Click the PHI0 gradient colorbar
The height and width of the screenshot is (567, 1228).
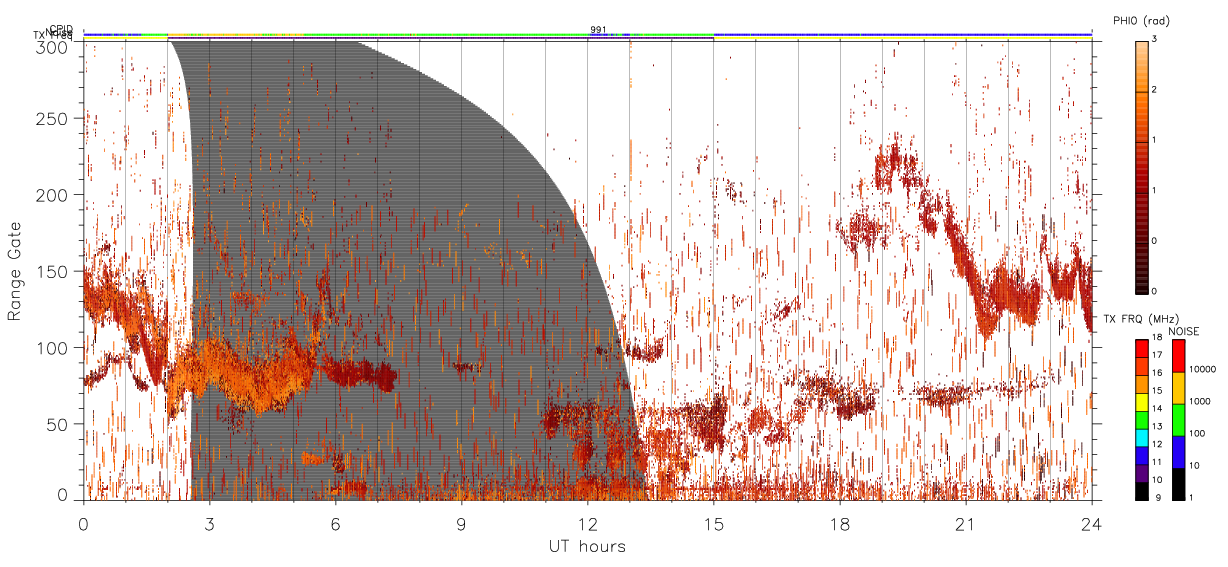(x=1141, y=166)
